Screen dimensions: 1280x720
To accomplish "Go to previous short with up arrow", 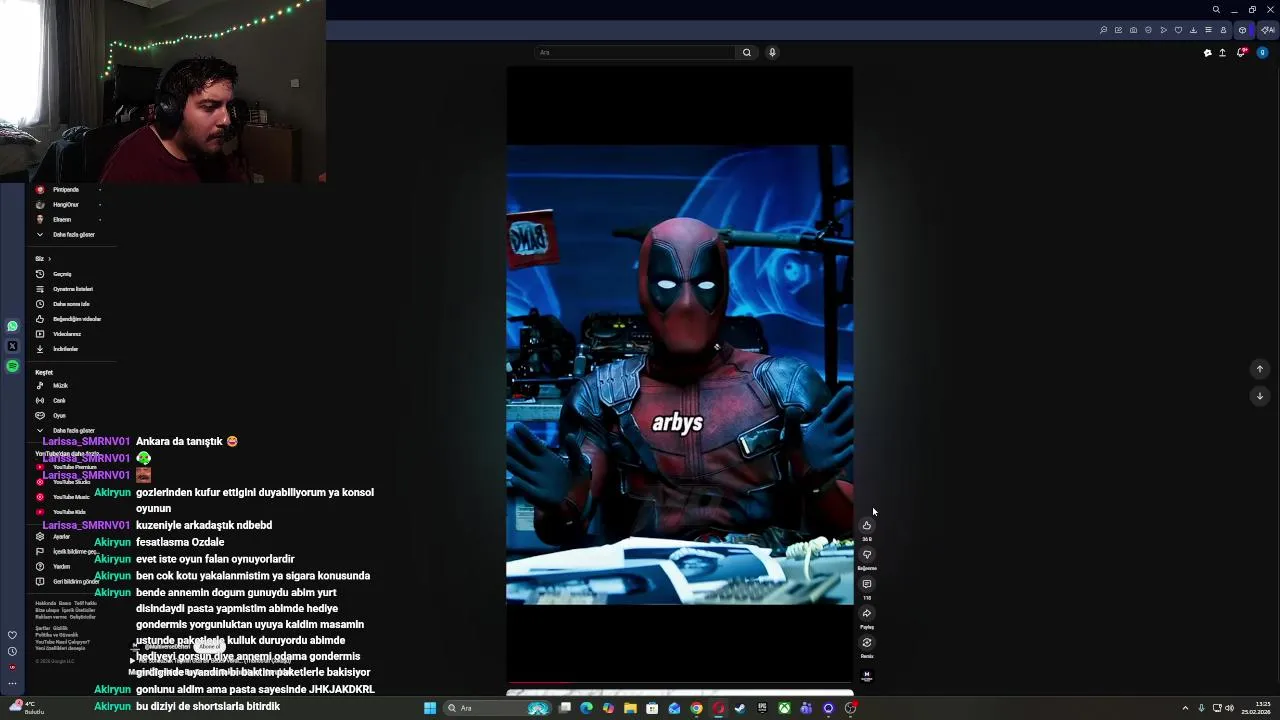I will 1260,369.
